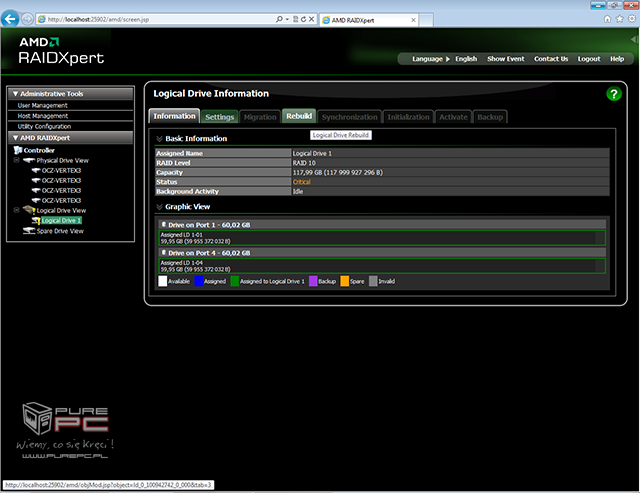Viewport: 640px width, 493px height.
Task: Open Host Management
Action: [42, 116]
